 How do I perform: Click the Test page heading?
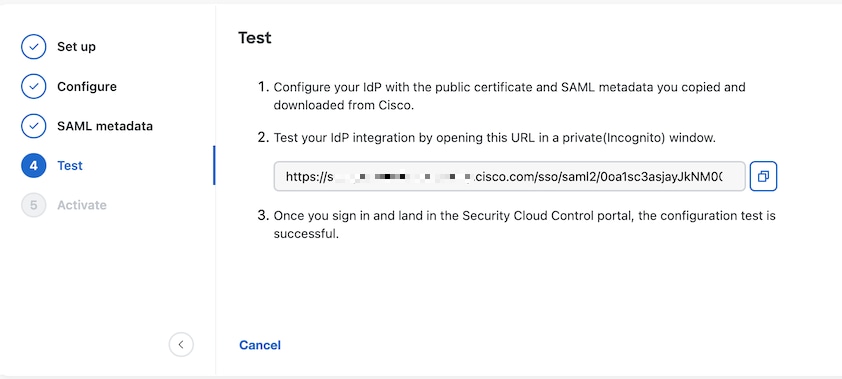pyautogui.click(x=255, y=38)
